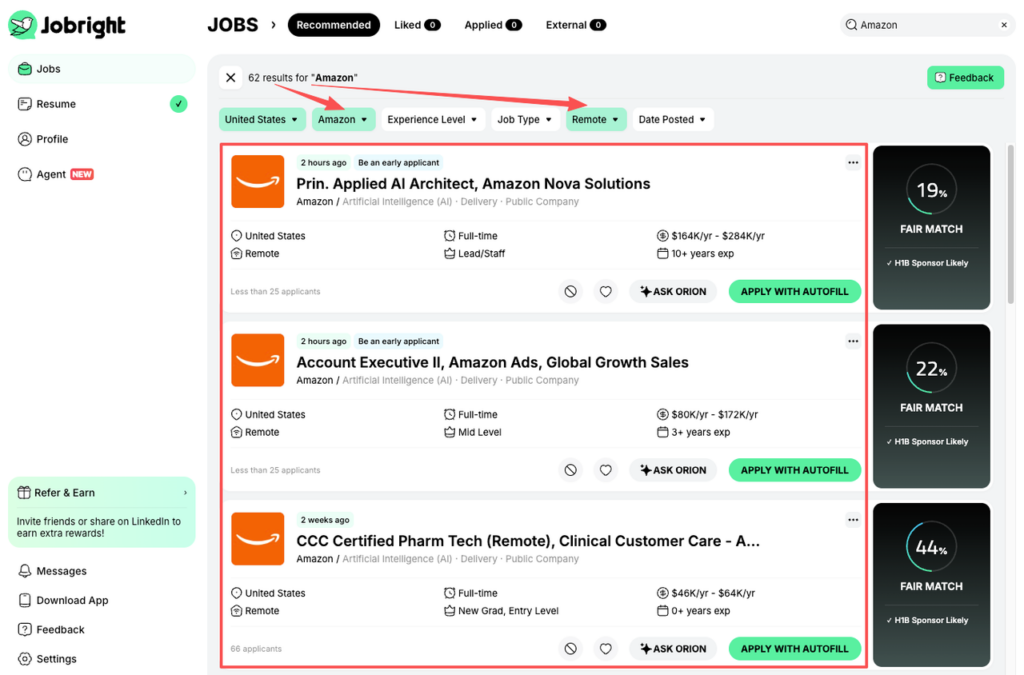Expand the Date Posted filter
This screenshot has height=675, width=1024.
pyautogui.click(x=672, y=119)
